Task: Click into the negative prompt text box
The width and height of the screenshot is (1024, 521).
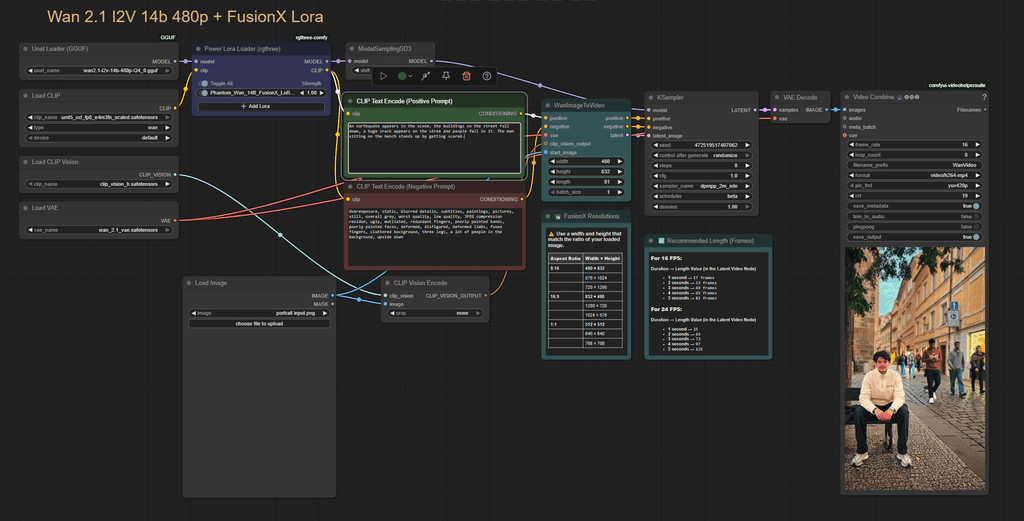Action: pos(434,237)
